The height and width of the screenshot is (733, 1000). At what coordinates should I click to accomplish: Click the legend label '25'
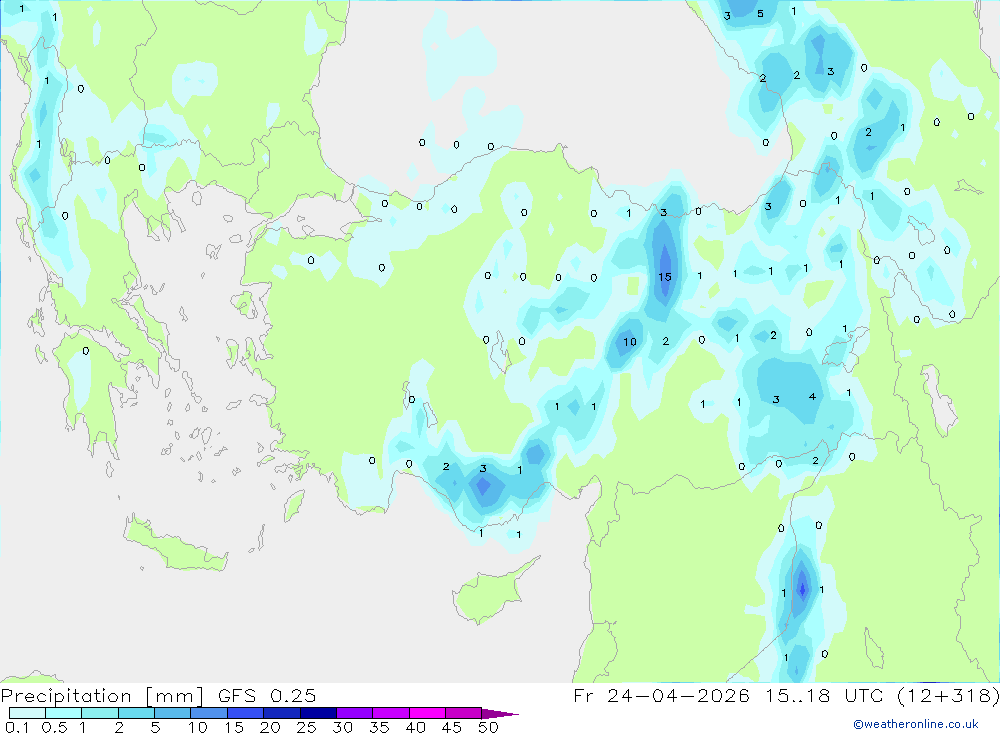pos(306,727)
